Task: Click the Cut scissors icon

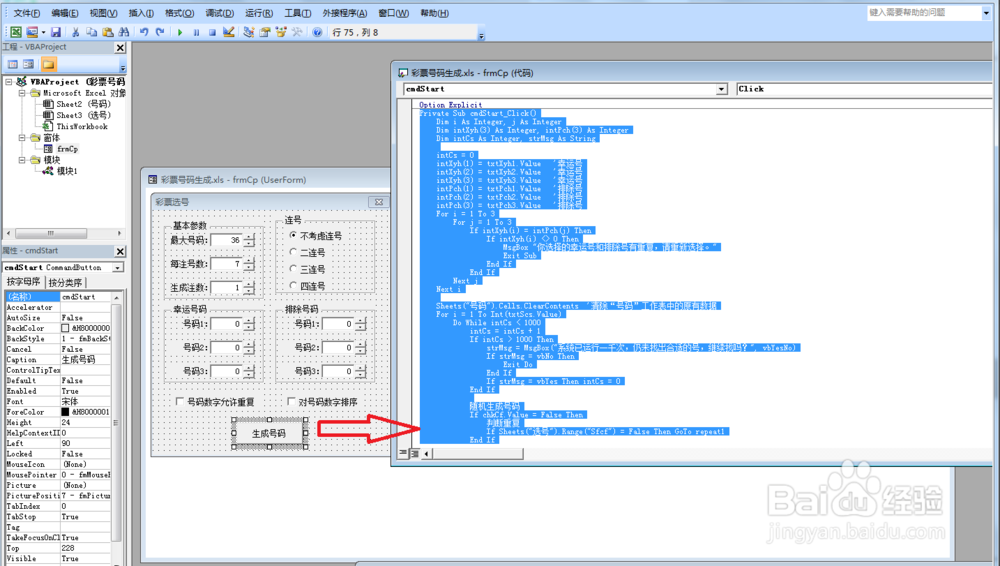Action: tap(75, 32)
